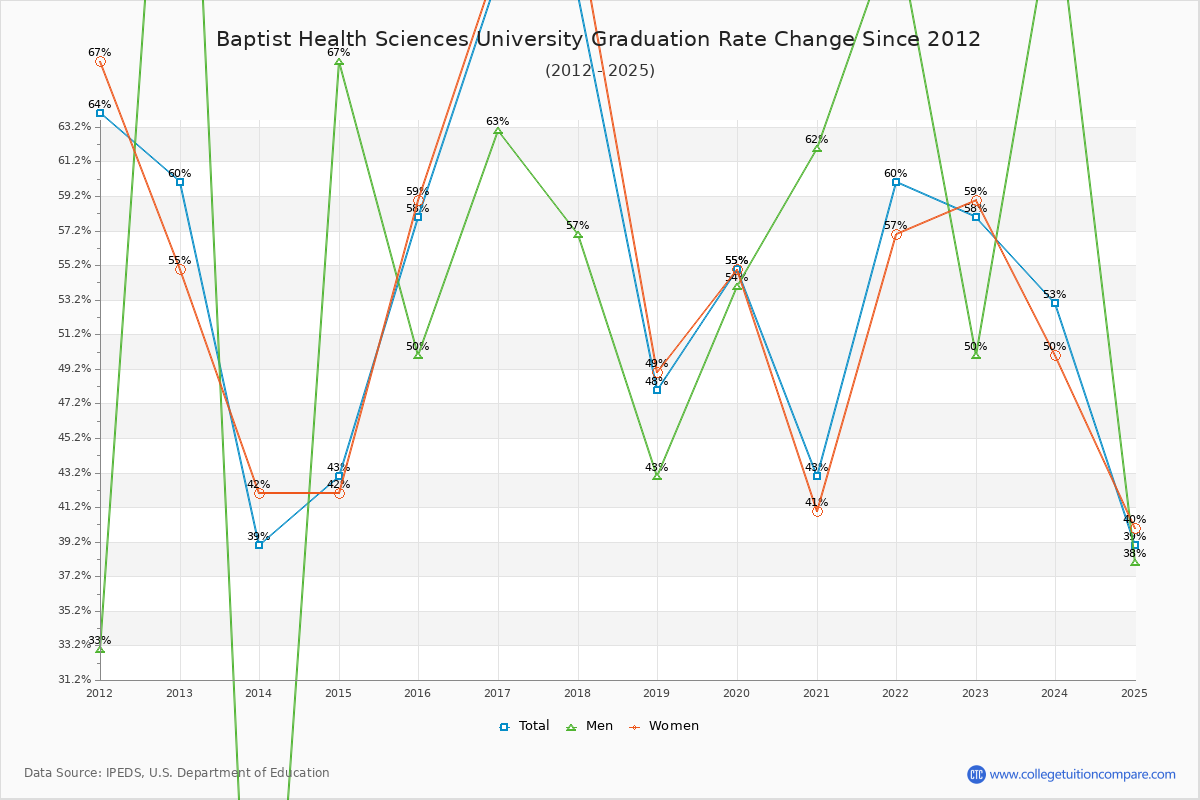Image resolution: width=1200 pixels, height=800 pixels.
Task: Select the Men 33% triangle marker at 2012
Action: pos(100,649)
